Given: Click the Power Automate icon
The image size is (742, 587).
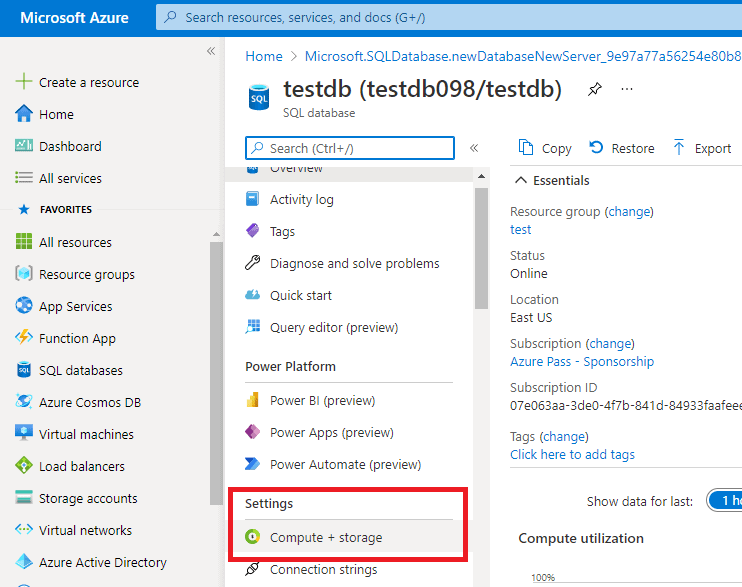Looking at the screenshot, I should pyautogui.click(x=253, y=463).
